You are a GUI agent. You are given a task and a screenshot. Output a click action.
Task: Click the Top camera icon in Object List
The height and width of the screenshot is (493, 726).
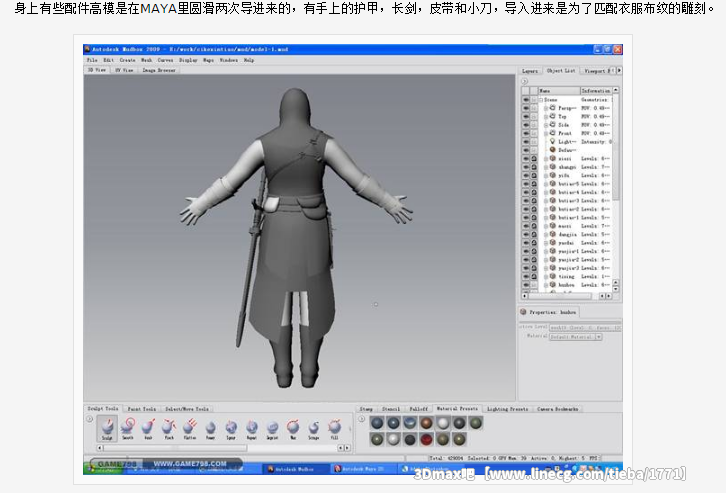[552, 116]
